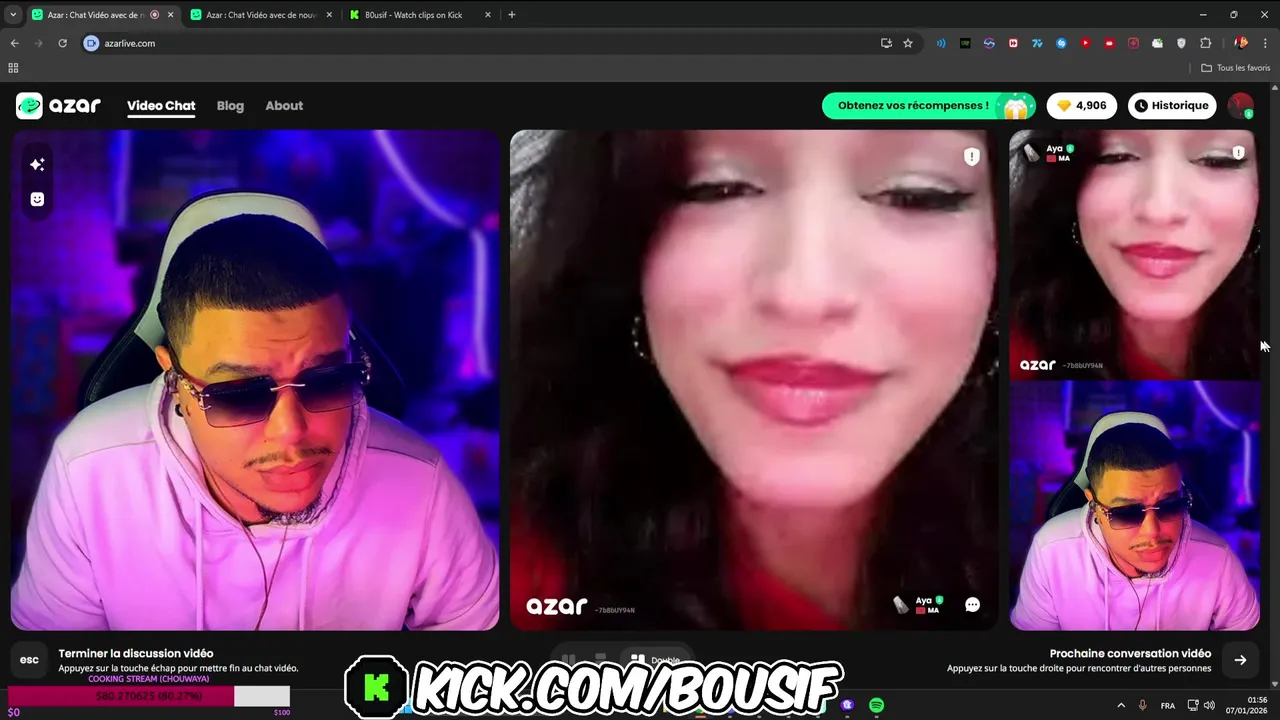Show hidden system tray icons
Image resolution: width=1280 pixels, height=720 pixels.
pos(1120,705)
